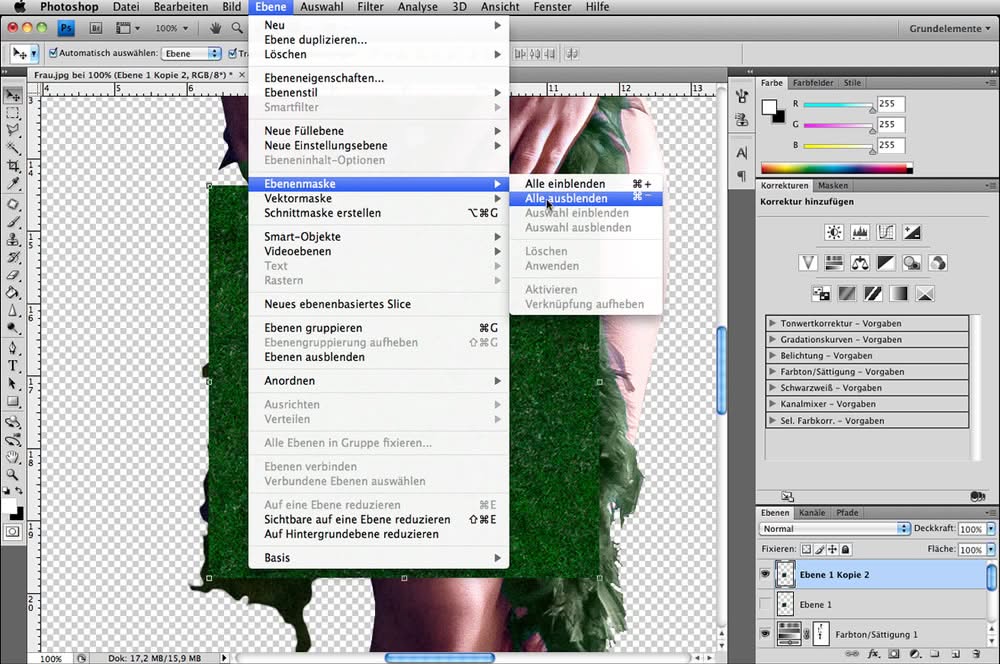The image size is (1000, 664).
Task: Add Brightness/Contrast adjustment icon
Action: pos(834,233)
